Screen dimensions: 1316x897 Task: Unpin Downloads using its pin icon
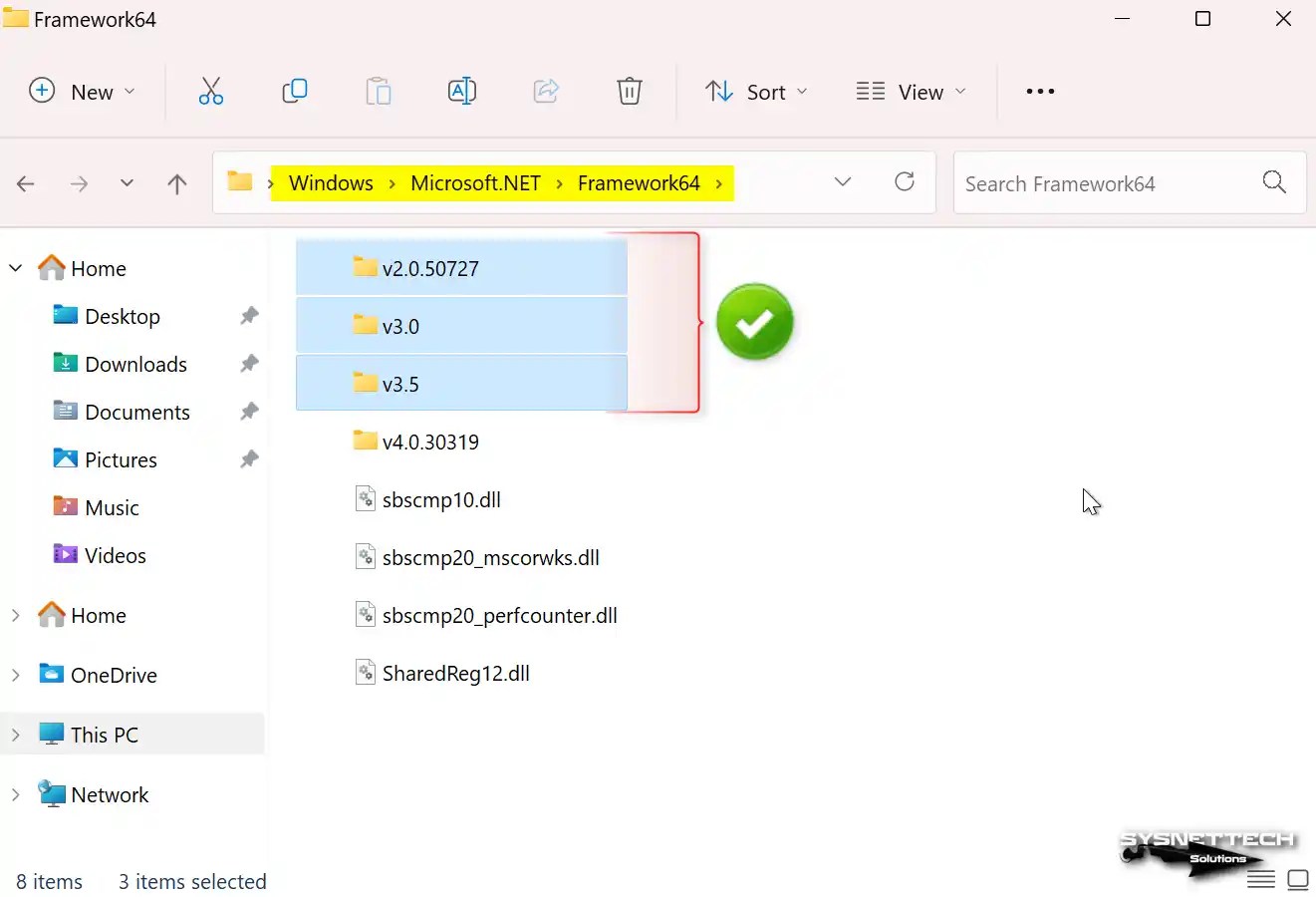(249, 364)
